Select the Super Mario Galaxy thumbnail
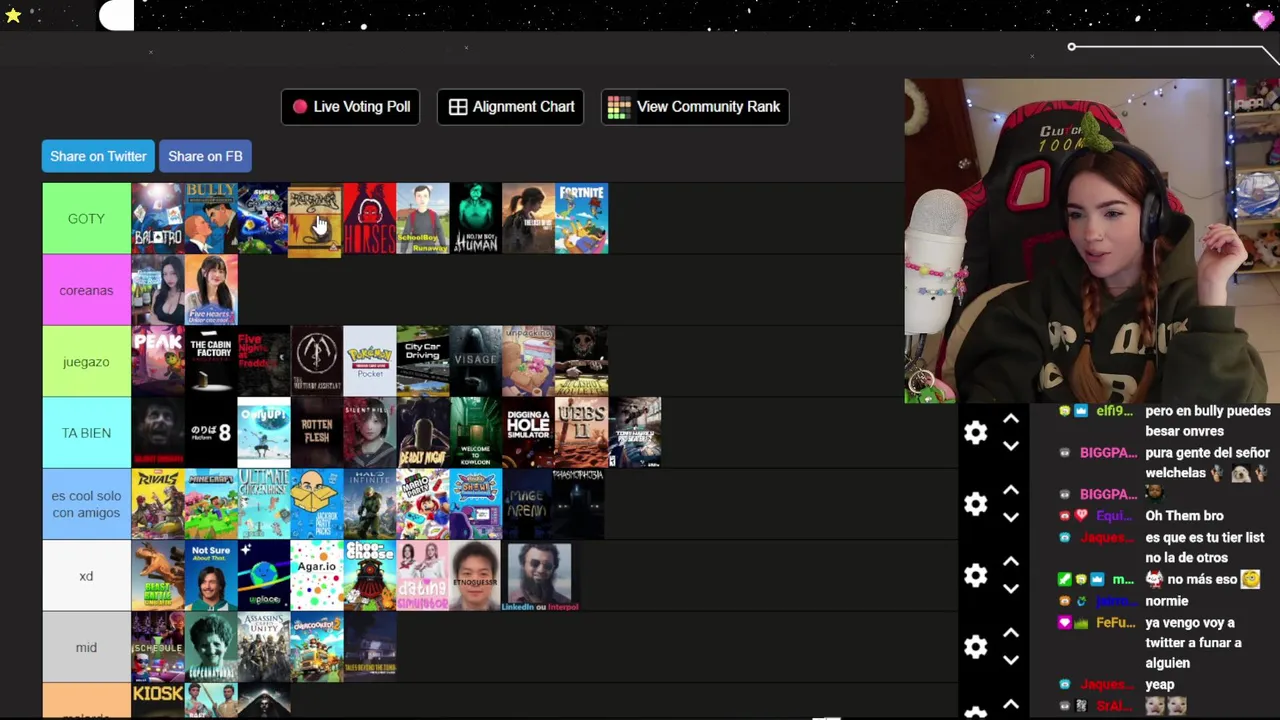 (x=263, y=218)
